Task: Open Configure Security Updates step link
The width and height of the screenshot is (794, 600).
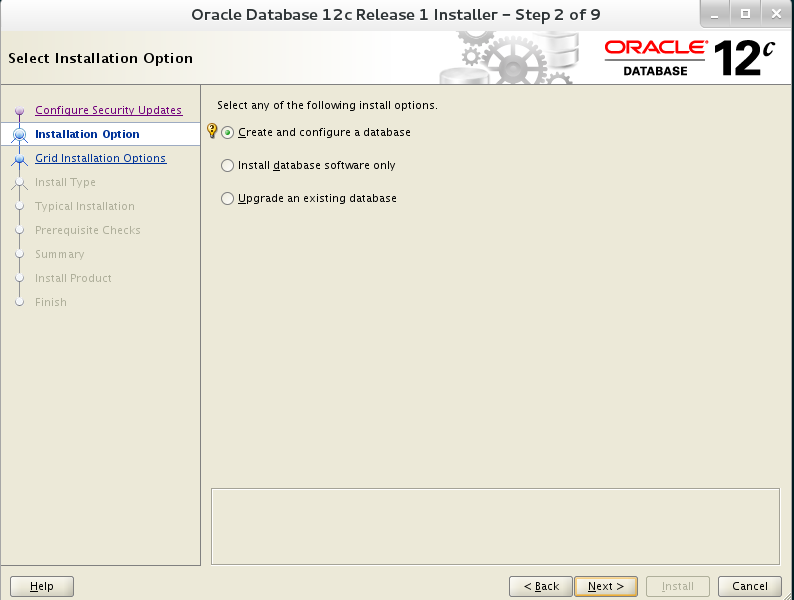Action: (108, 110)
